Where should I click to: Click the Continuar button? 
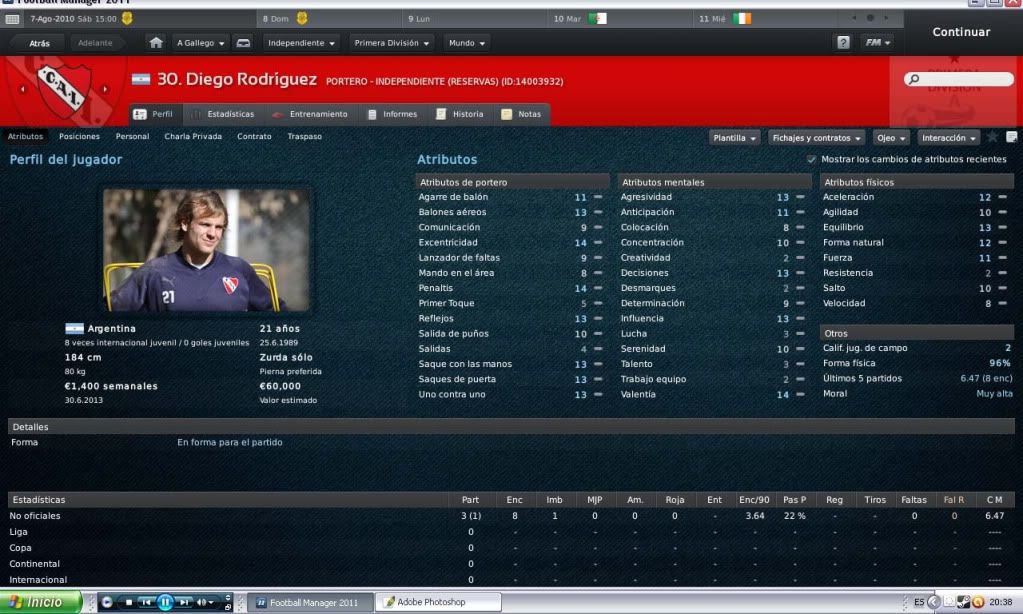coord(961,32)
